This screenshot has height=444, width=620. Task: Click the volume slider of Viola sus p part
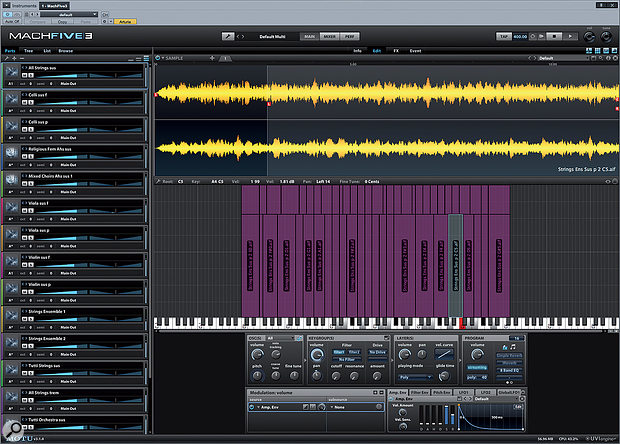(x=62, y=238)
